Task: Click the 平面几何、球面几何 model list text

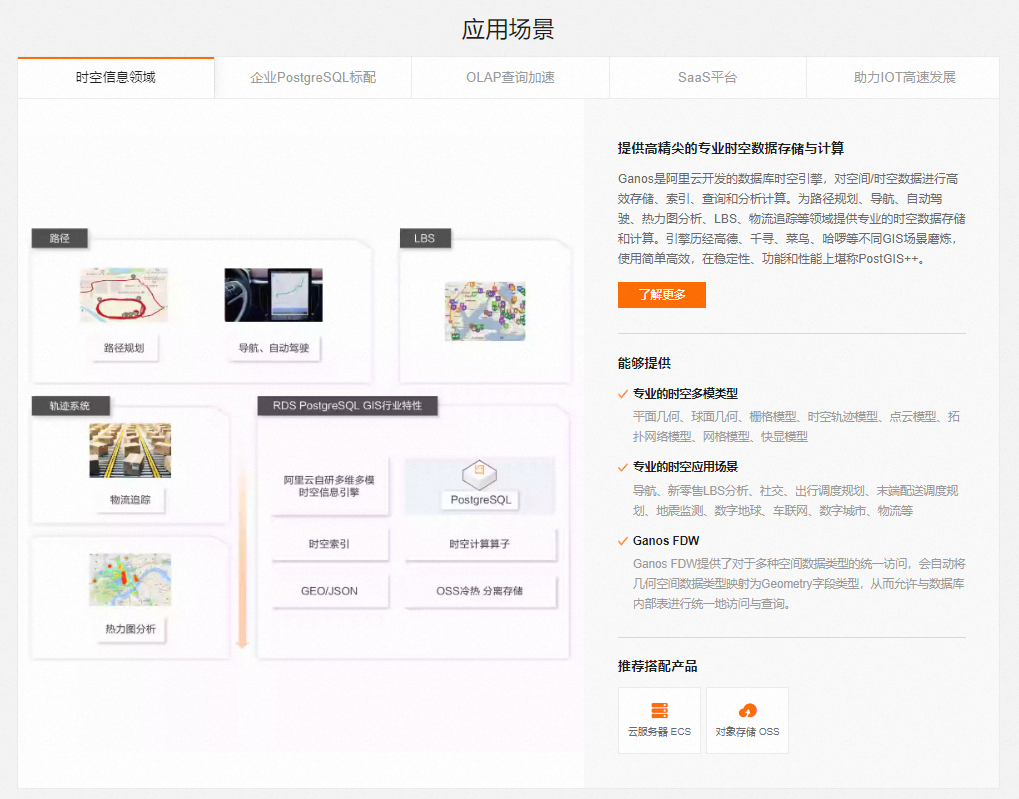Action: [x=796, y=426]
